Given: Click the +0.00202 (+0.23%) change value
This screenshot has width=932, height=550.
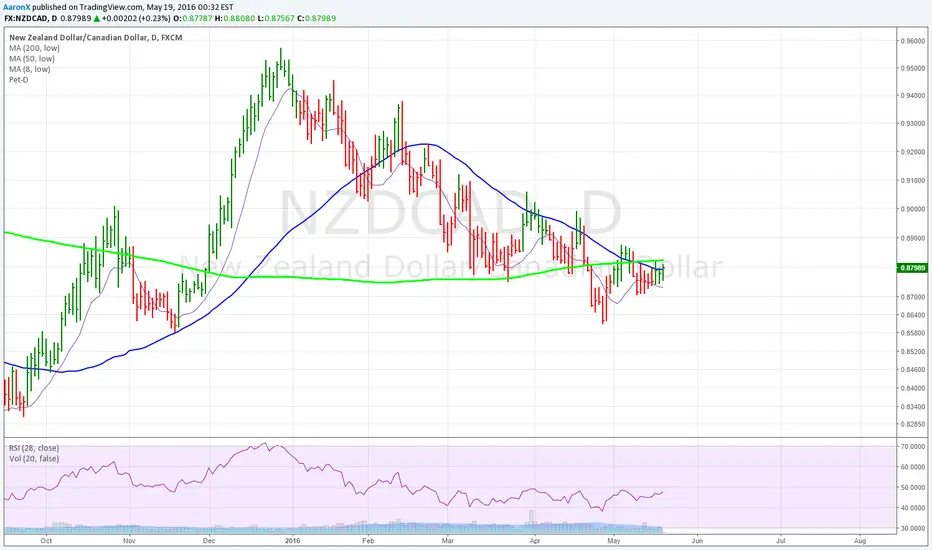Looking at the screenshot, I should pyautogui.click(x=136, y=18).
